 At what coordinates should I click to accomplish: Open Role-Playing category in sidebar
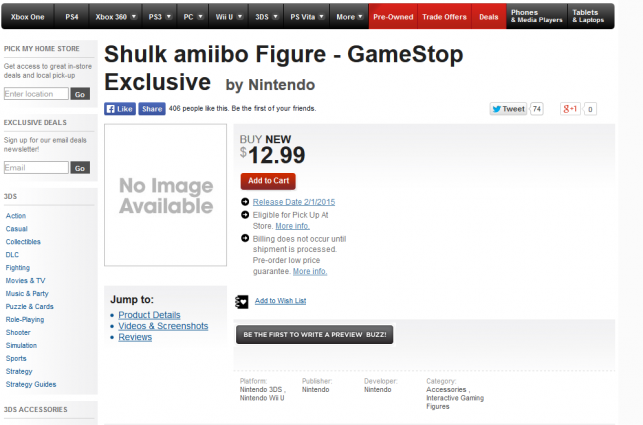[x=24, y=319]
